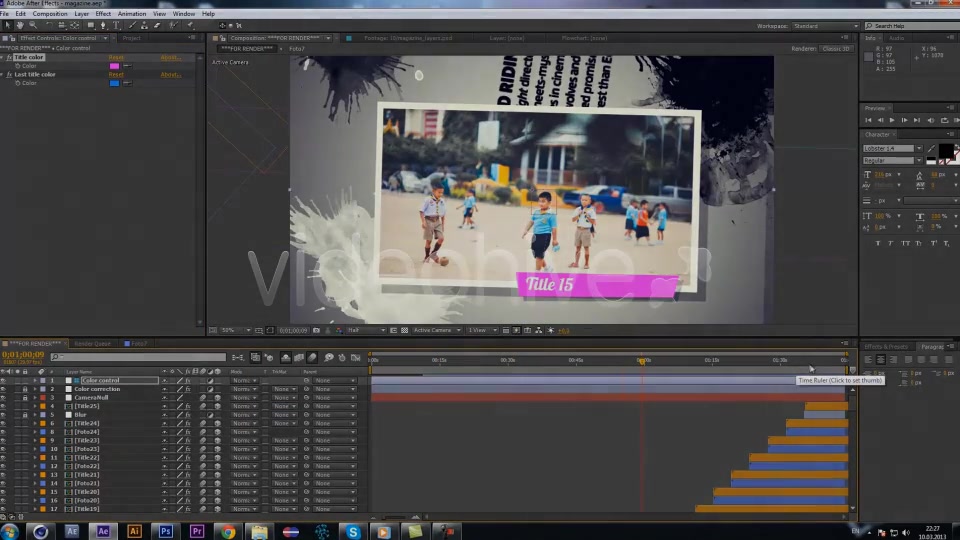Switch to the Project panel tab
Image resolution: width=960 pixels, height=540 pixels.
tap(132, 38)
